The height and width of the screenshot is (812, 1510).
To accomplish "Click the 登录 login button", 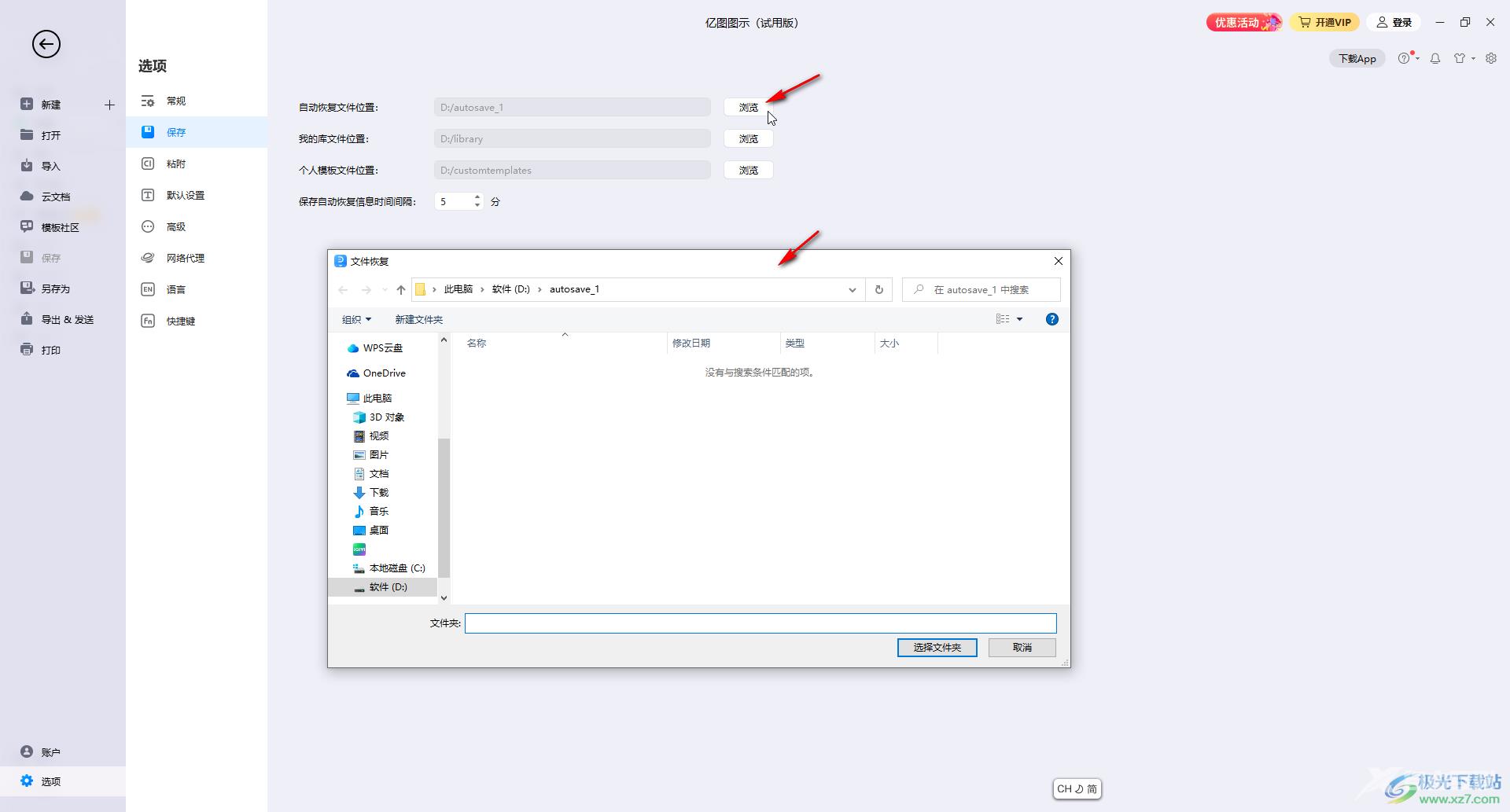I will pyautogui.click(x=1394, y=23).
